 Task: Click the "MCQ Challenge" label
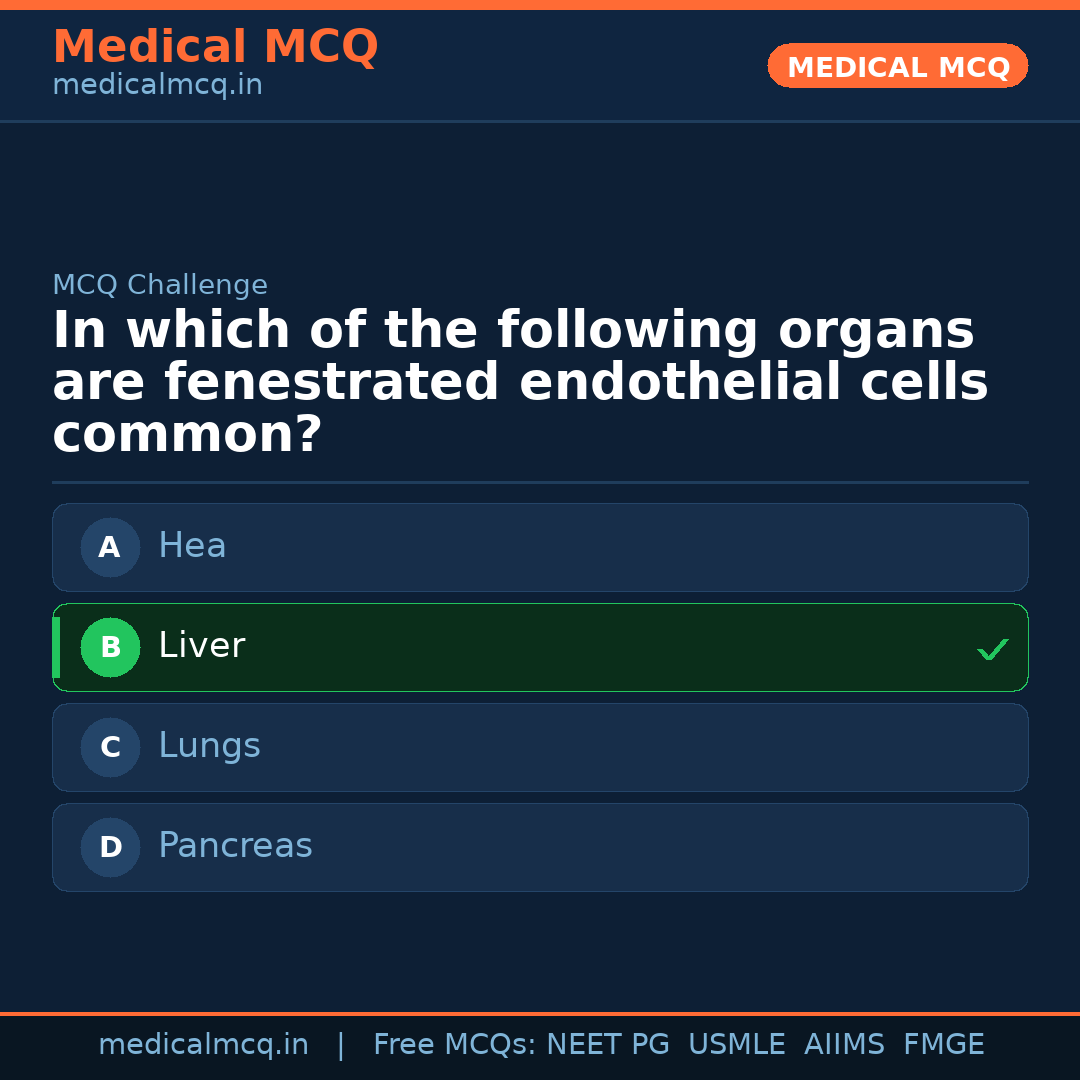160,285
